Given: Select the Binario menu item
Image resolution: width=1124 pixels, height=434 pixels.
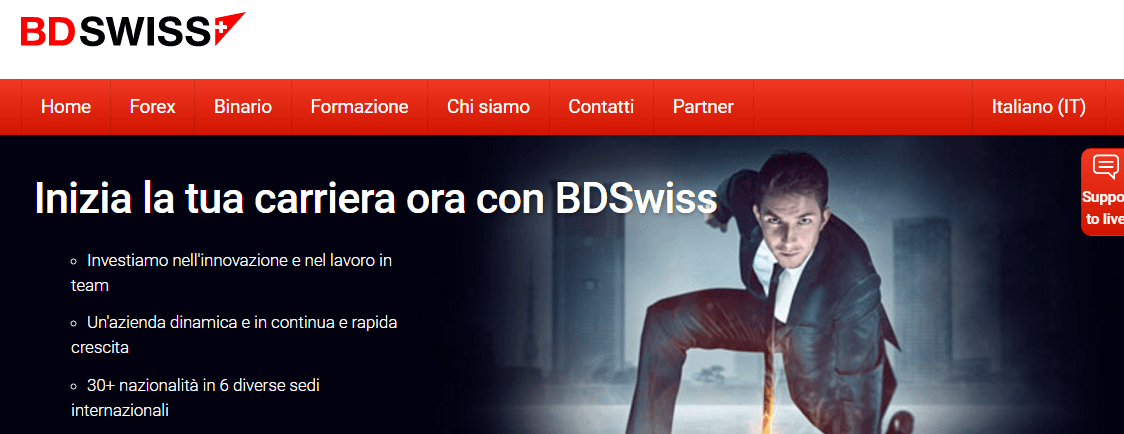Looking at the screenshot, I should [243, 107].
